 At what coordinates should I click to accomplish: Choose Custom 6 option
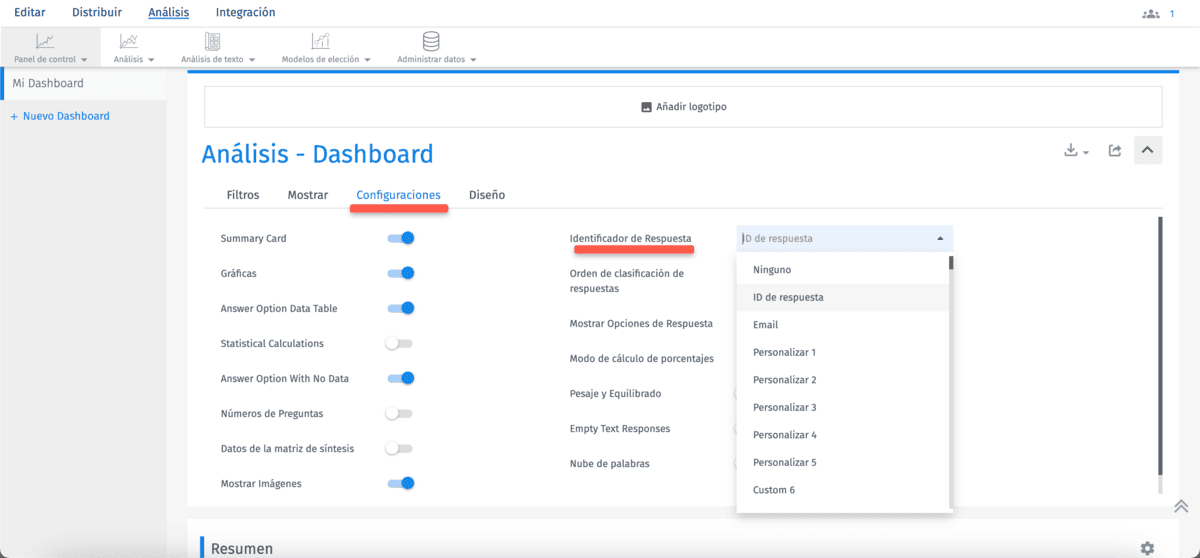tap(844, 490)
